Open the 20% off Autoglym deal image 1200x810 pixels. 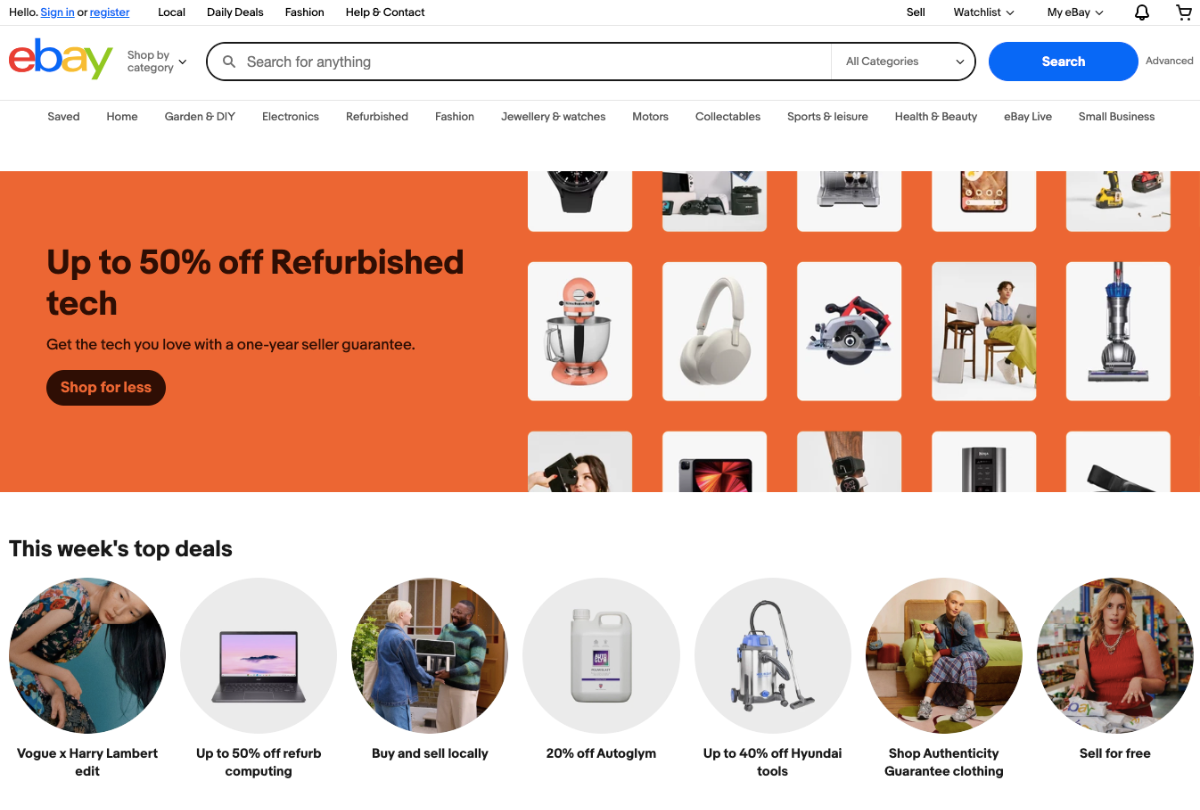601,656
